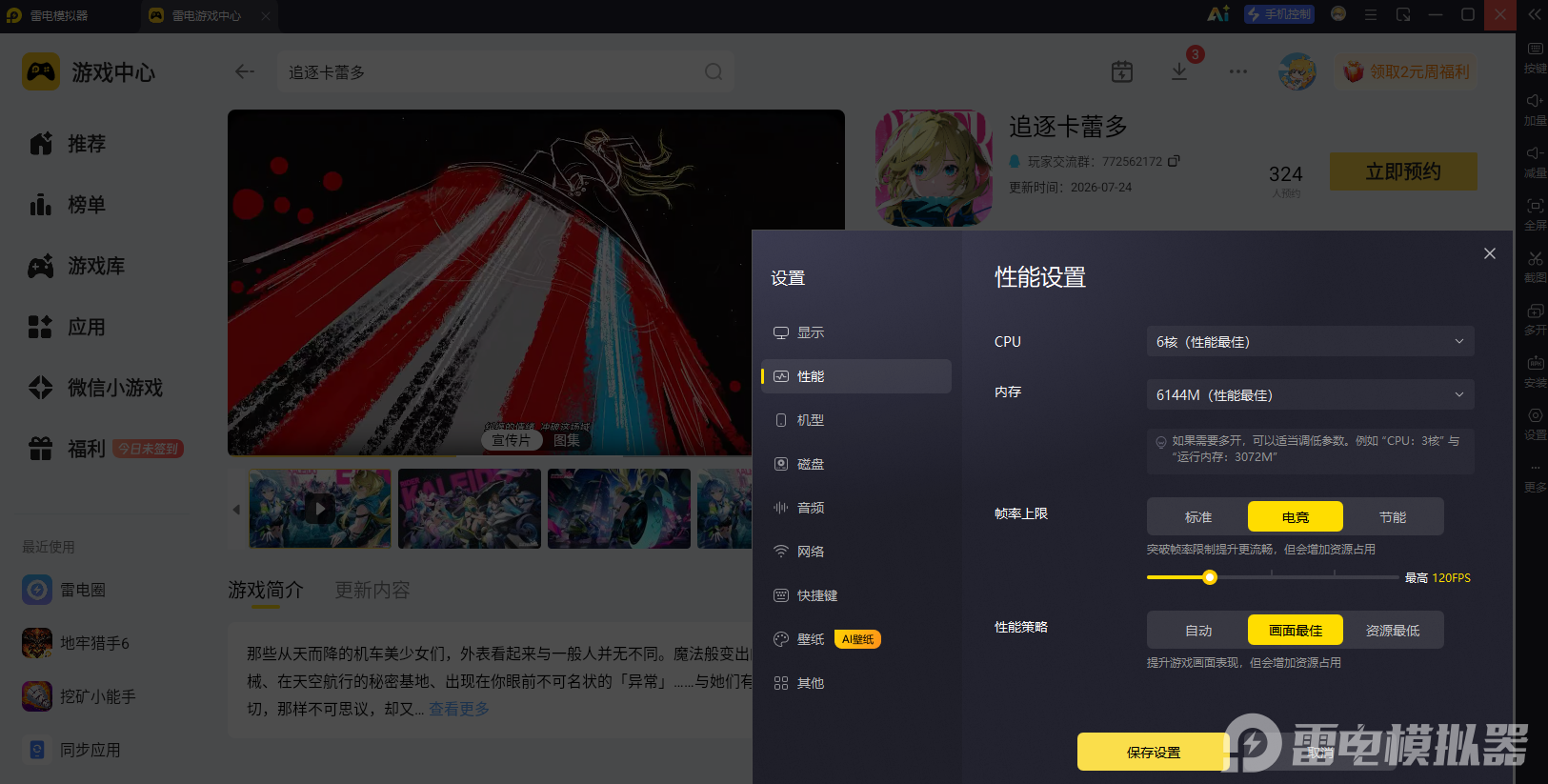Expand the CPU cores dropdown
1548x784 pixels.
tap(1310, 341)
